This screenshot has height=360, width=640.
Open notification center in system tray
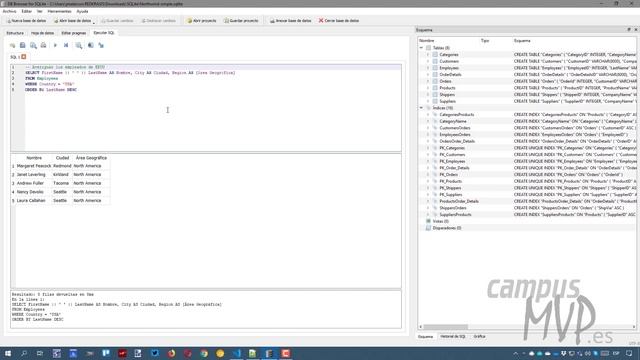pyautogui.click(x=629, y=353)
